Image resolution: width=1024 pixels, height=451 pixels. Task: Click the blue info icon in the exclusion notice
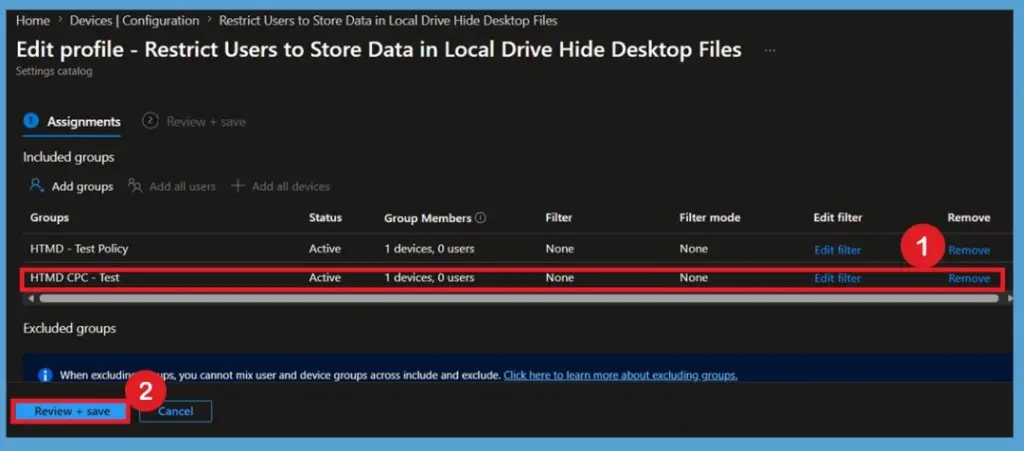pos(45,375)
